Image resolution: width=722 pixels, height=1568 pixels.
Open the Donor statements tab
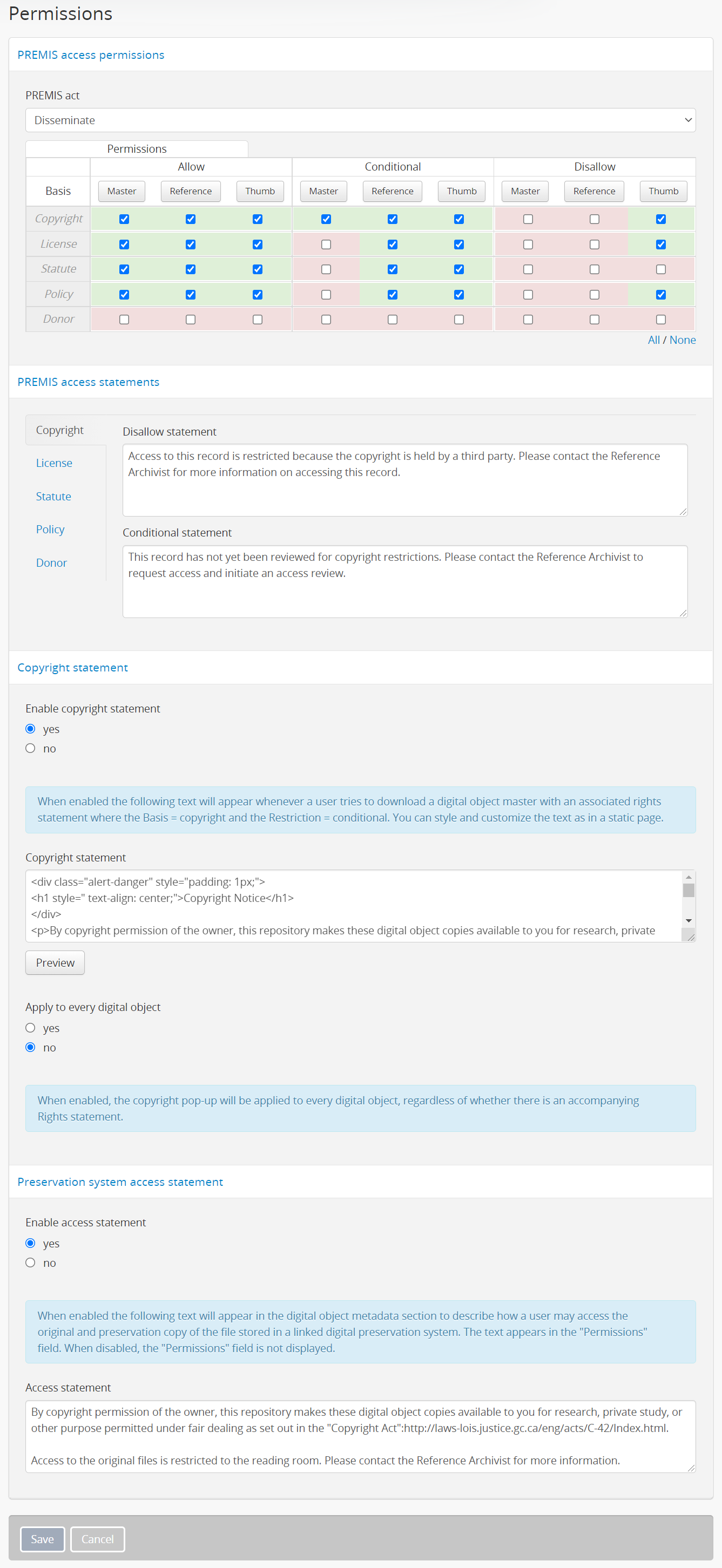click(x=51, y=563)
